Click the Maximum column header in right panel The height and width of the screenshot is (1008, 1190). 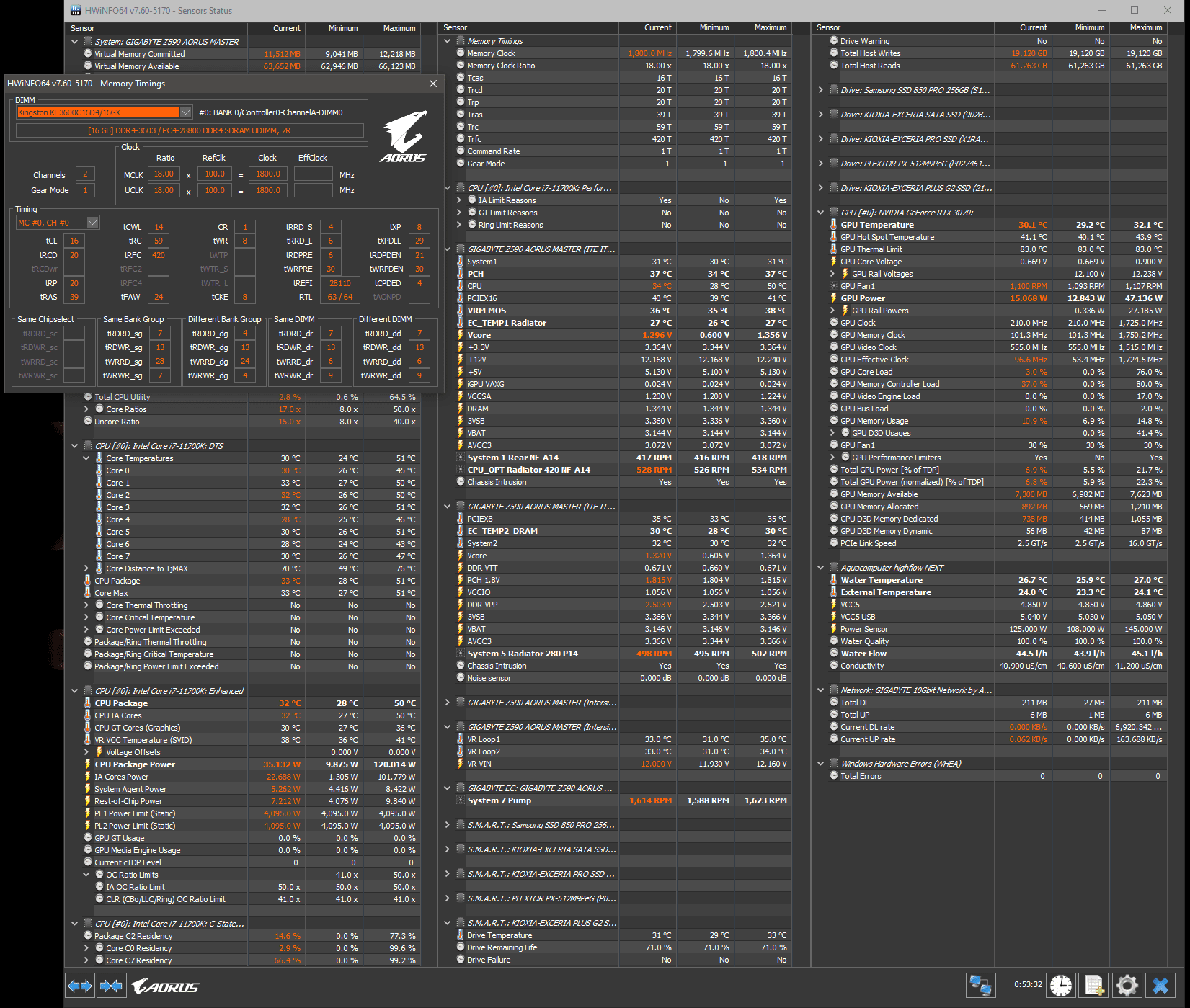(x=1138, y=28)
